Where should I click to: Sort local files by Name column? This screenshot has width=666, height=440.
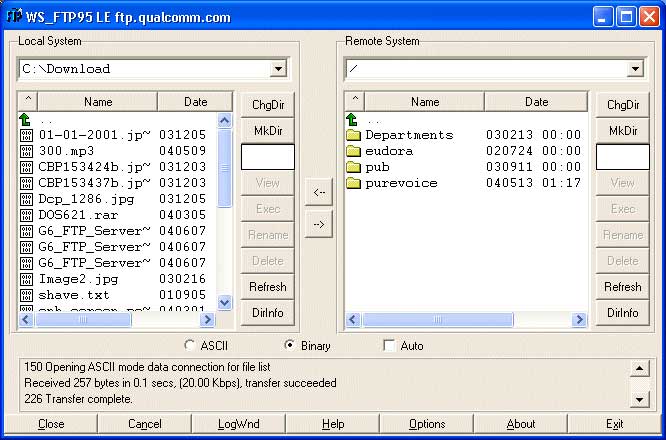(98, 102)
